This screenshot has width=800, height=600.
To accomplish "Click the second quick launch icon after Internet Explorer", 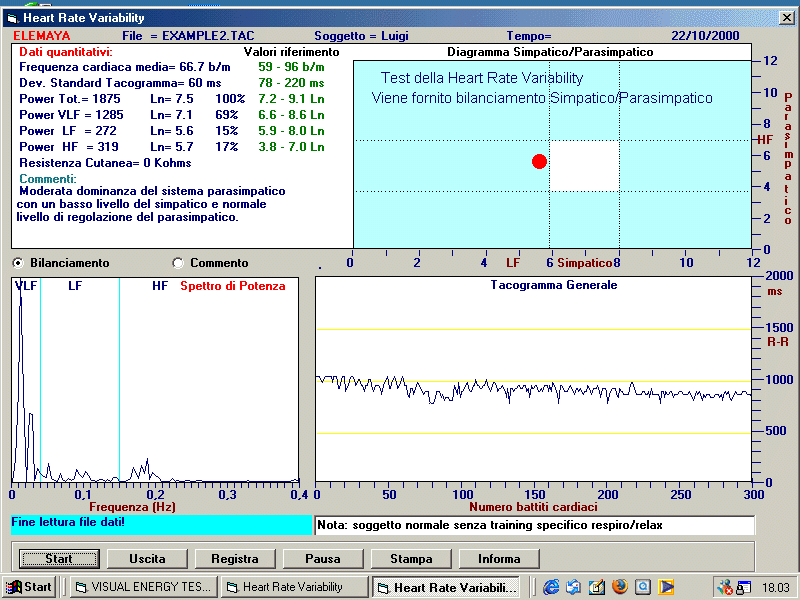I will pyautogui.click(x=574, y=587).
